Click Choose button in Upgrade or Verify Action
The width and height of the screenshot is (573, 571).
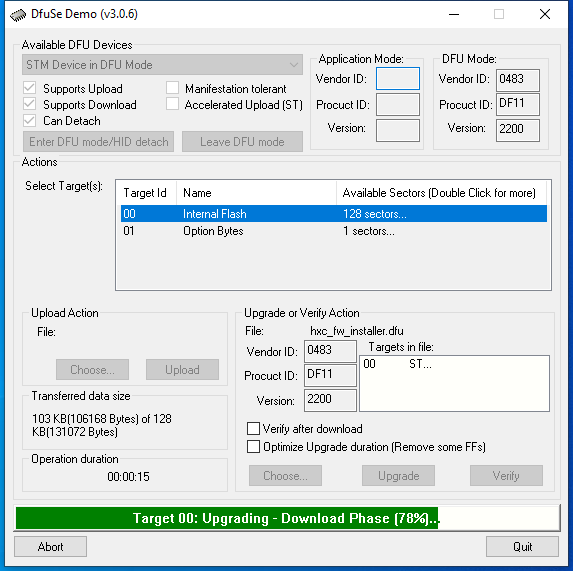point(285,475)
